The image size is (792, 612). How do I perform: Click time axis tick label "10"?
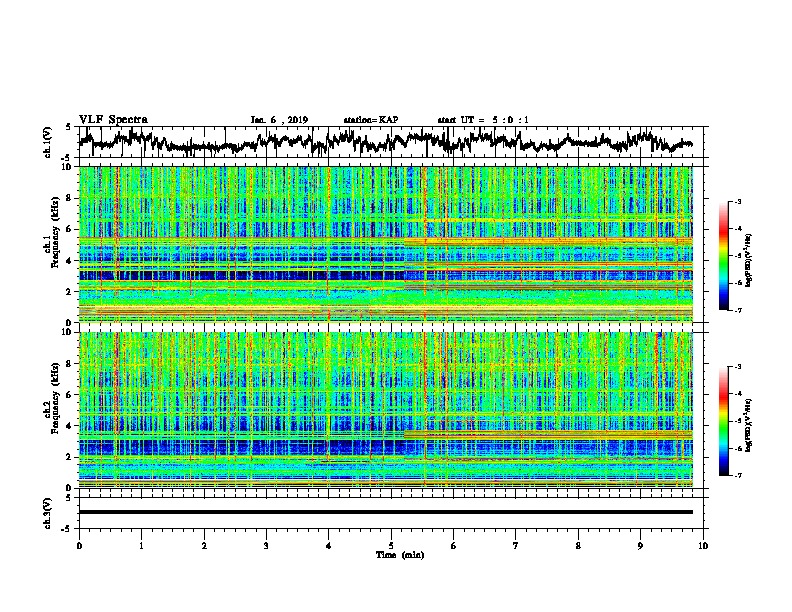click(703, 546)
